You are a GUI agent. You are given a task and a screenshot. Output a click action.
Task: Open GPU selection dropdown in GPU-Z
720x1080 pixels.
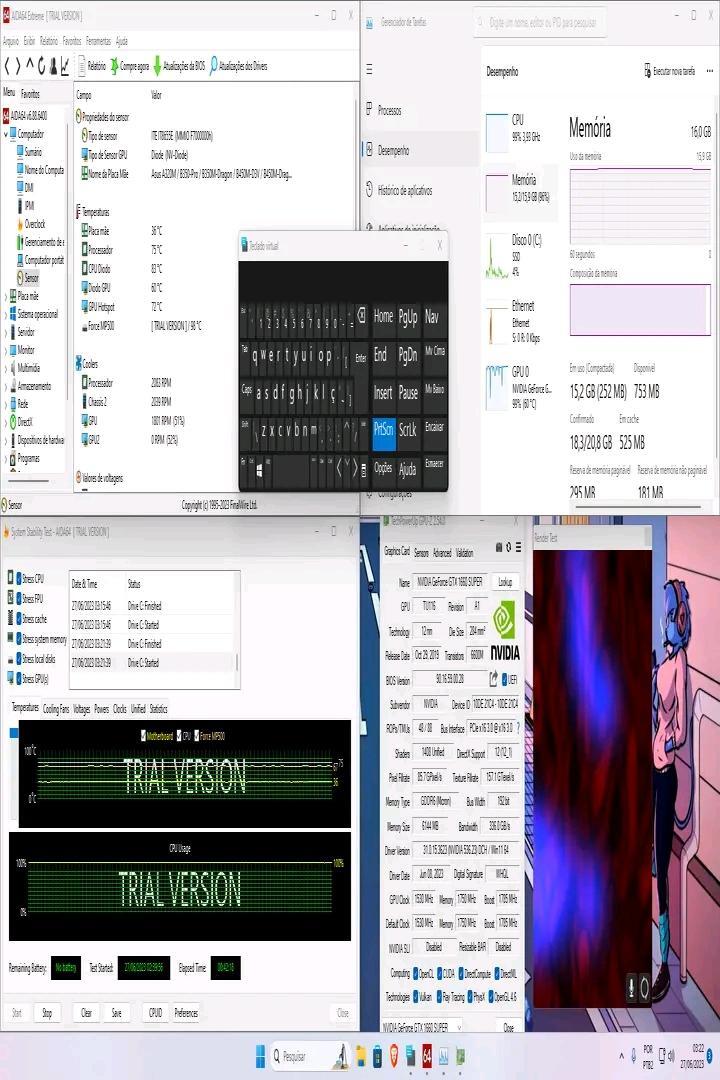(x=422, y=1026)
